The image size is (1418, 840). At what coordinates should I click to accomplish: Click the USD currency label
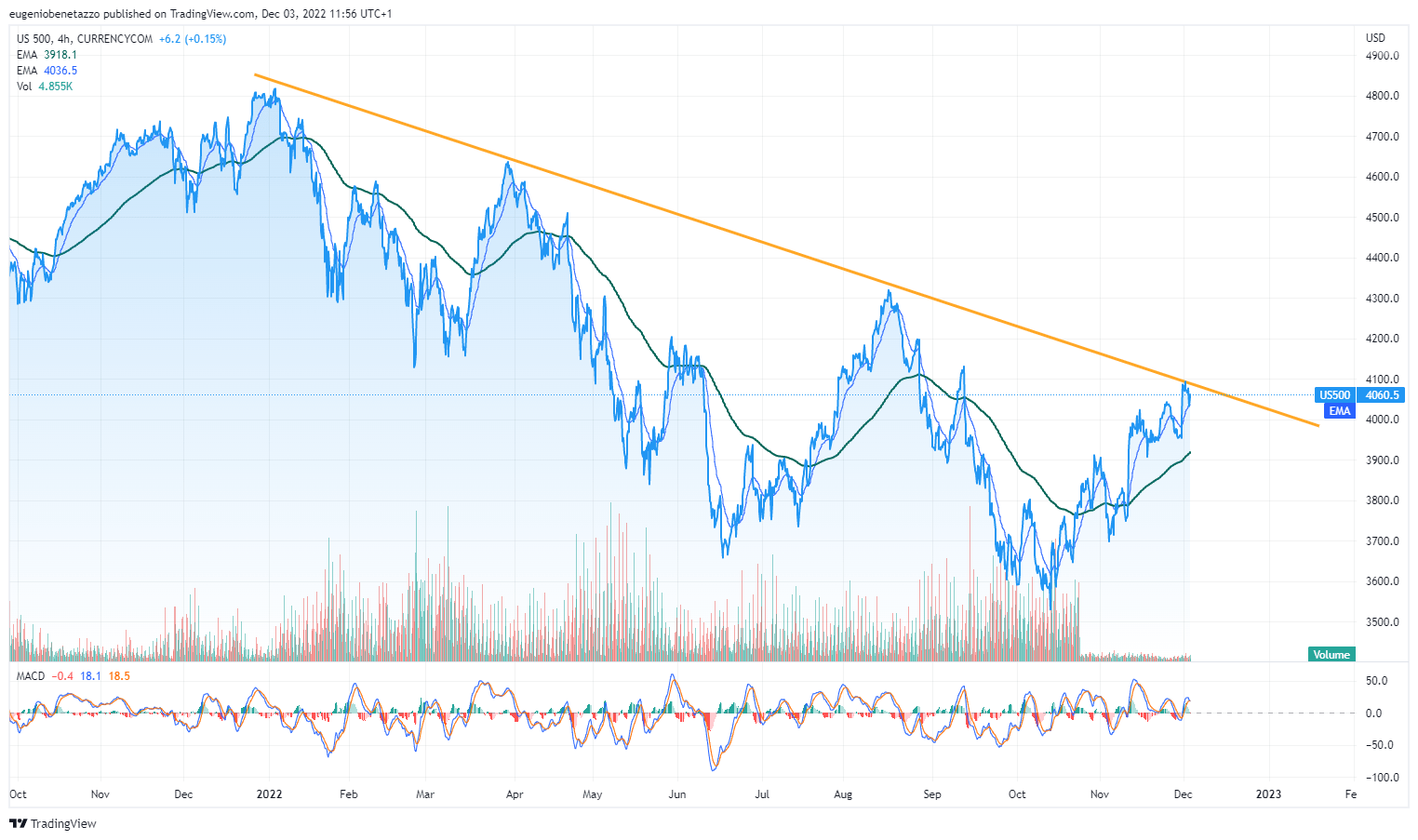(x=1375, y=38)
